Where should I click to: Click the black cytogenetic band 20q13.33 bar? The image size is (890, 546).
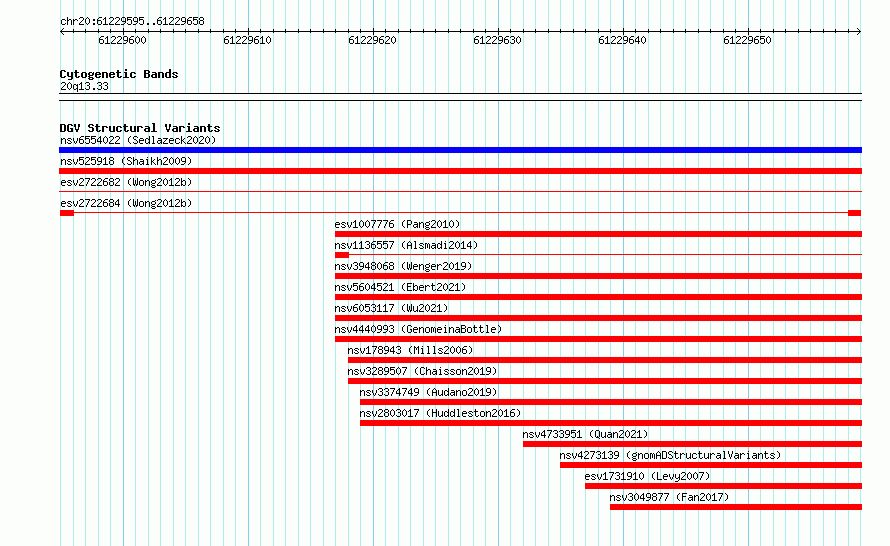460,97
